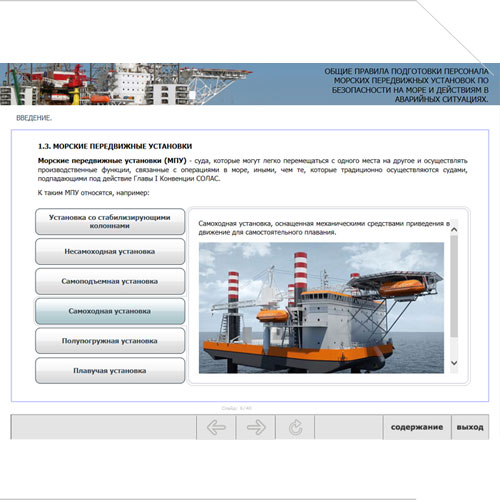
Task: Select 'Самоподъемная установка' option
Action: click(x=110, y=281)
